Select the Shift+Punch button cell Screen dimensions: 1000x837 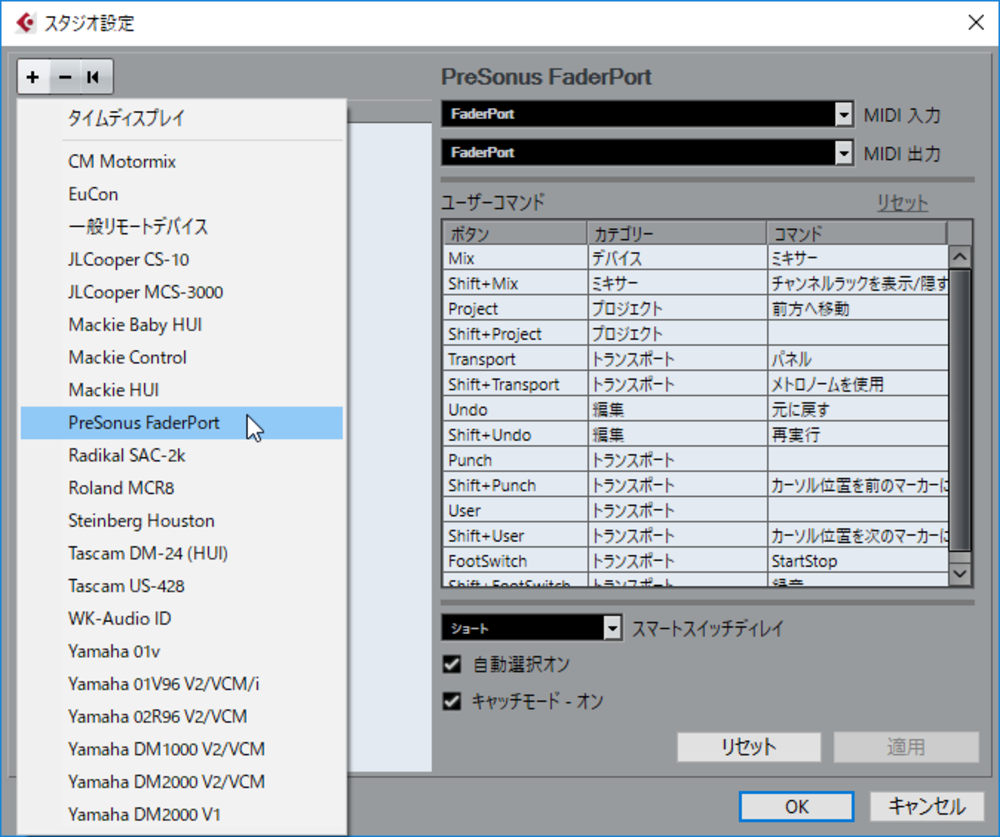tap(515, 485)
